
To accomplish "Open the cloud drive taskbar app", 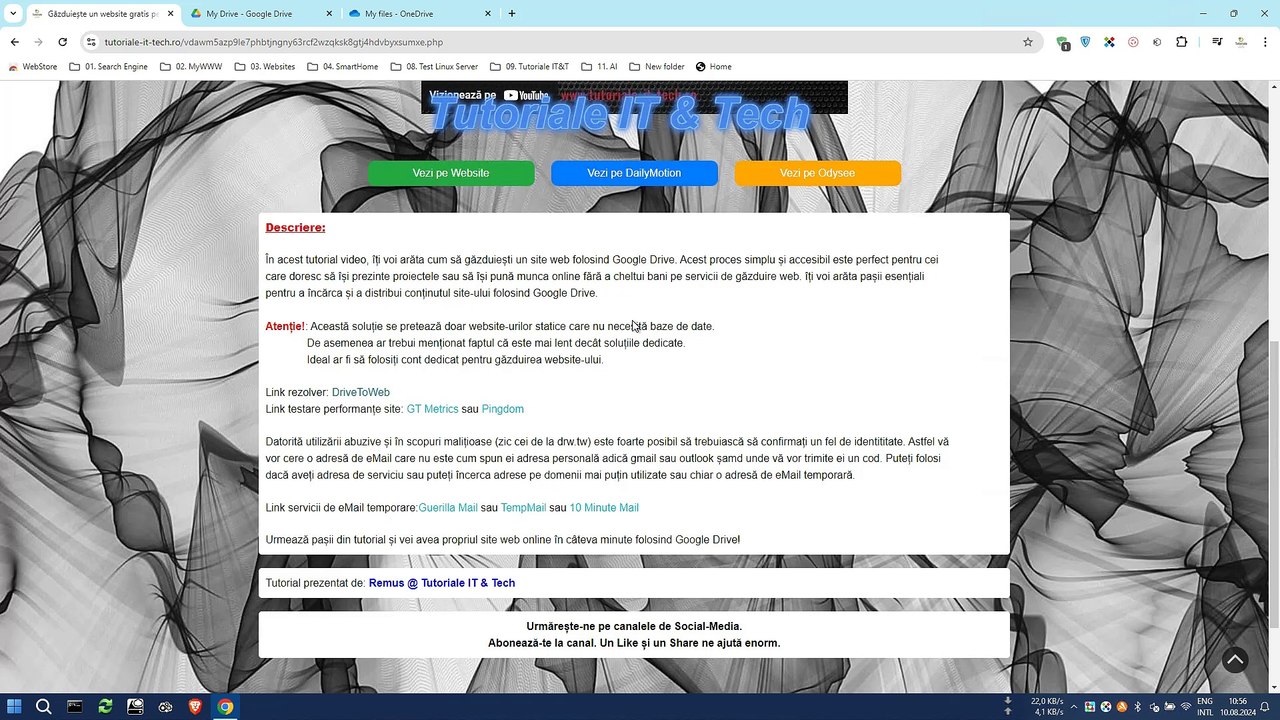I will (x=135, y=707).
